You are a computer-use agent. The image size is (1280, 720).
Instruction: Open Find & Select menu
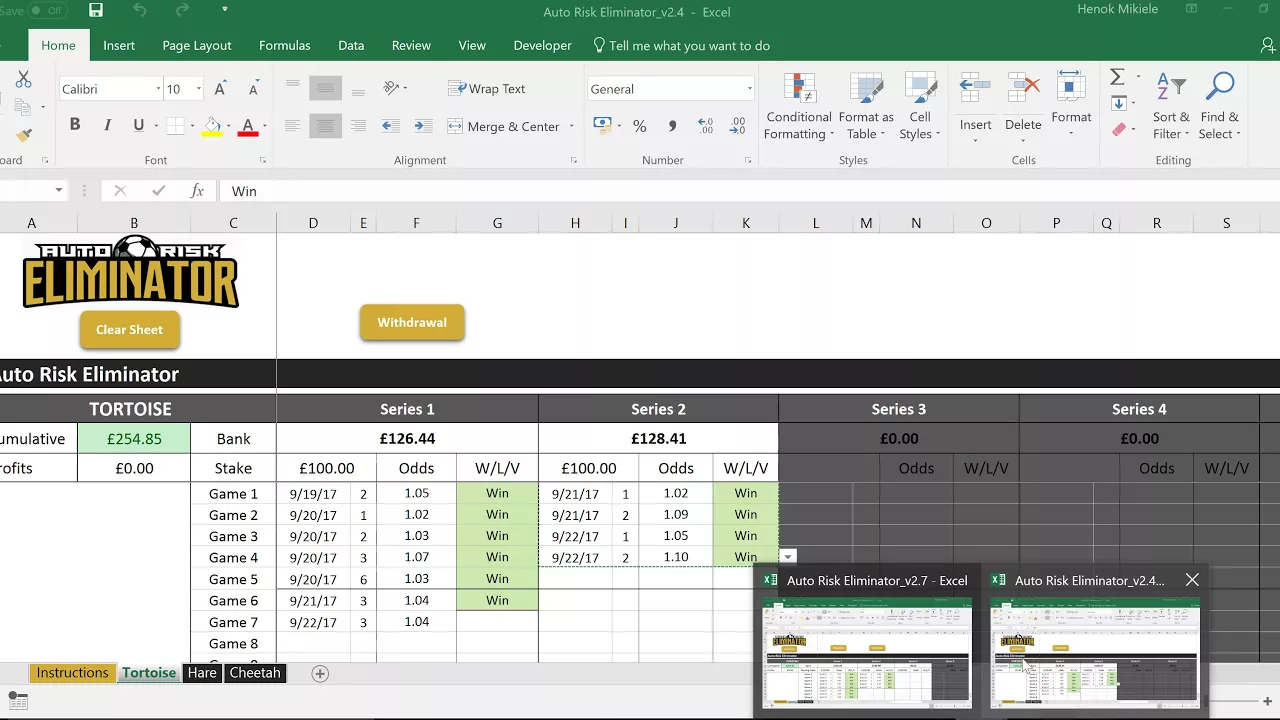coord(1220,105)
